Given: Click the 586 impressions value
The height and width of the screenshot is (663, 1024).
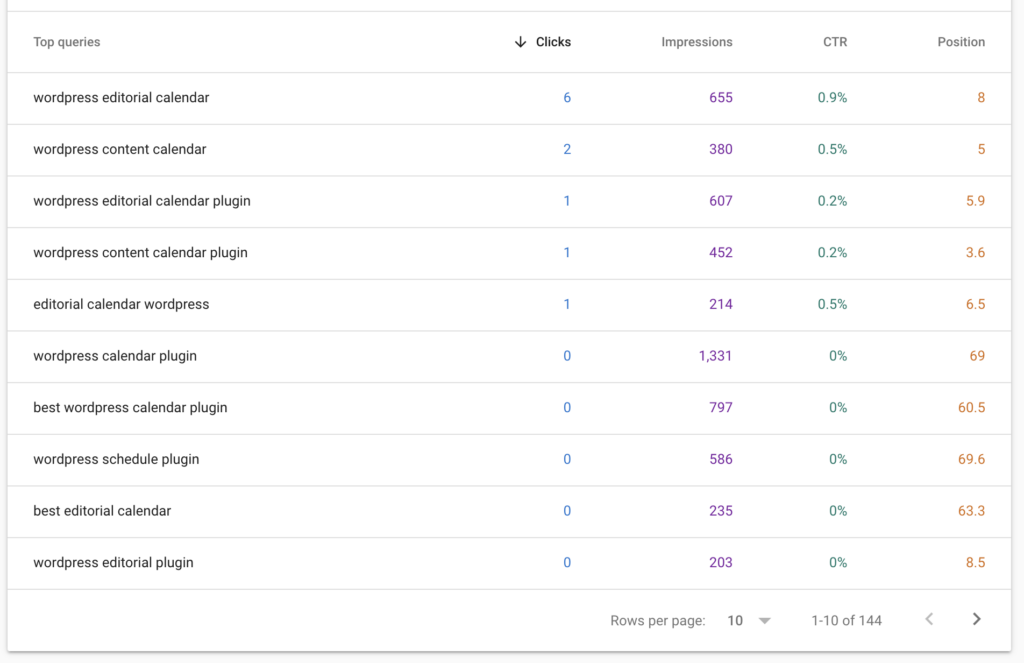Looking at the screenshot, I should point(721,459).
